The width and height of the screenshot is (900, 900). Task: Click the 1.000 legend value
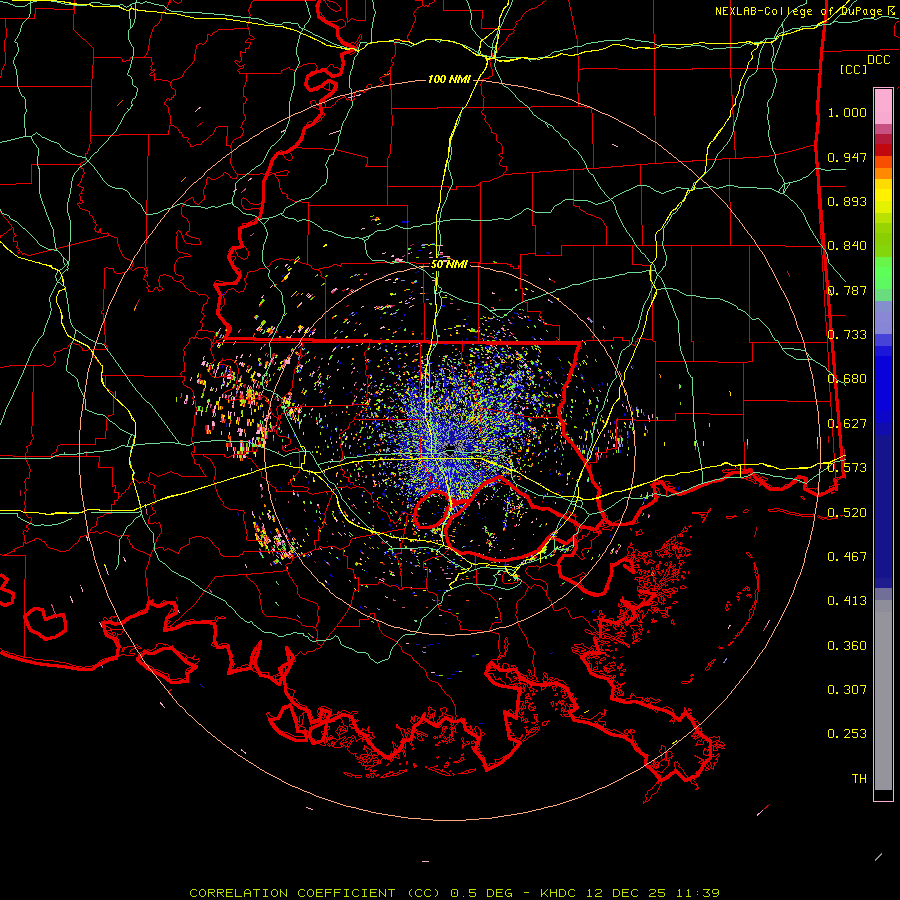tap(847, 112)
